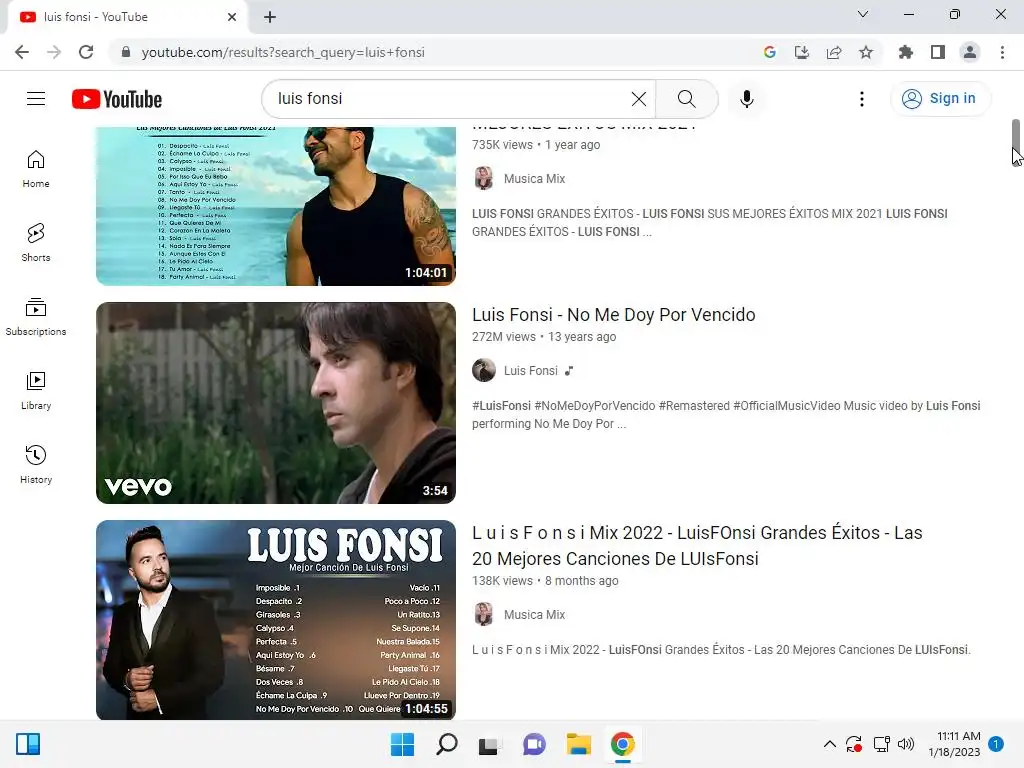Open Chrome three-dot menu
This screenshot has width=1024, height=768.
coord(1002,52)
